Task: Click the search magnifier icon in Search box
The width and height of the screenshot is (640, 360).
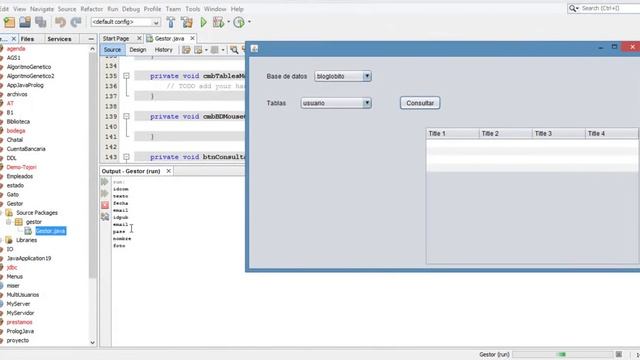Action: (x=573, y=8)
